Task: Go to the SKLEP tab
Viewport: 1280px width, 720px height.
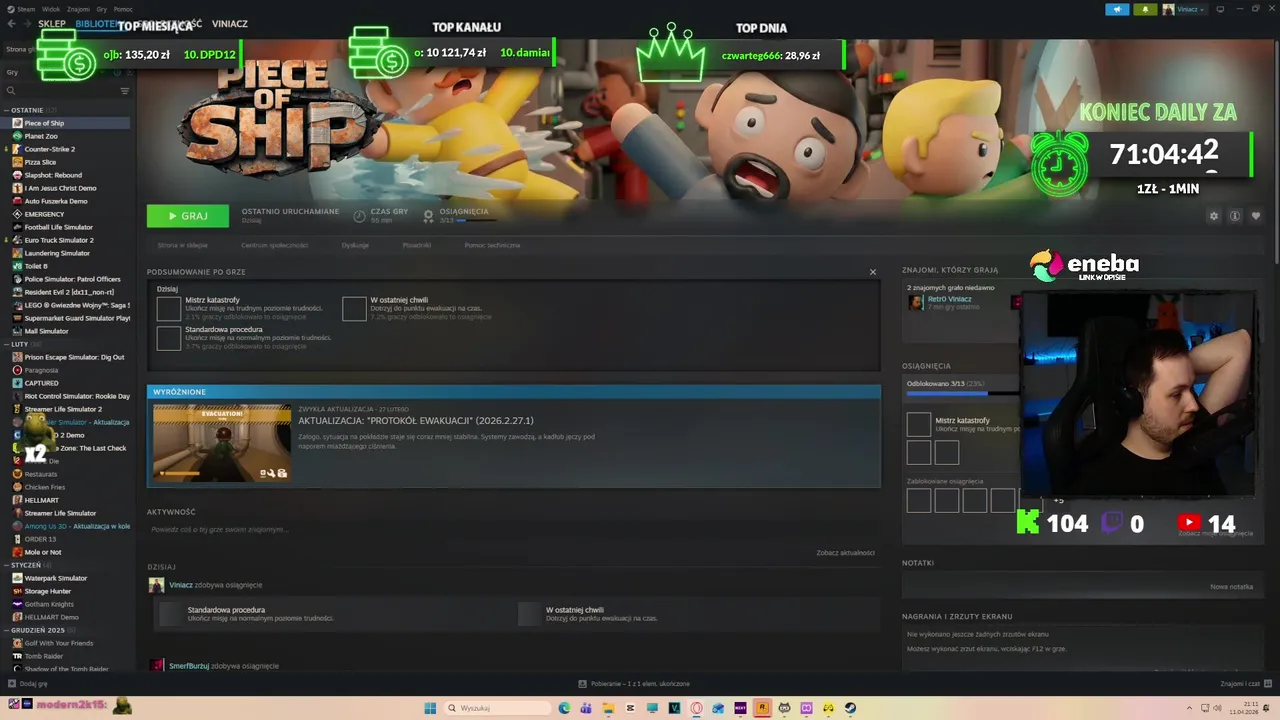Action: pyautogui.click(x=52, y=24)
